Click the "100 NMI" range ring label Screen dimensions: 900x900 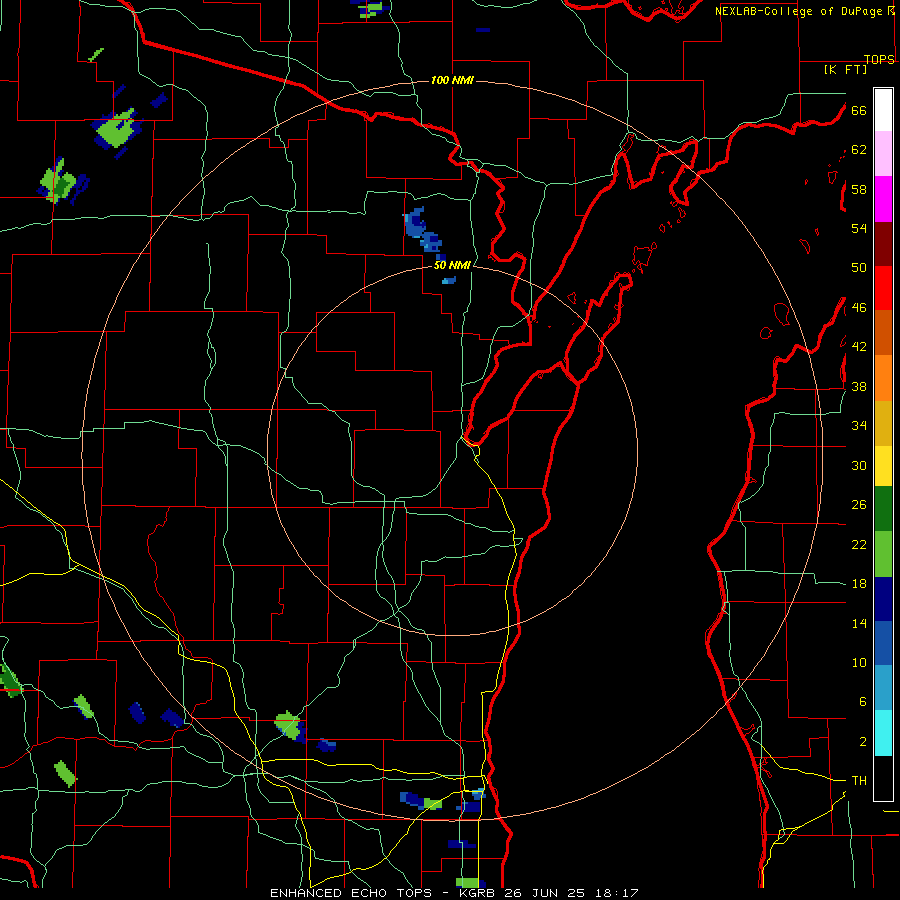(452, 80)
